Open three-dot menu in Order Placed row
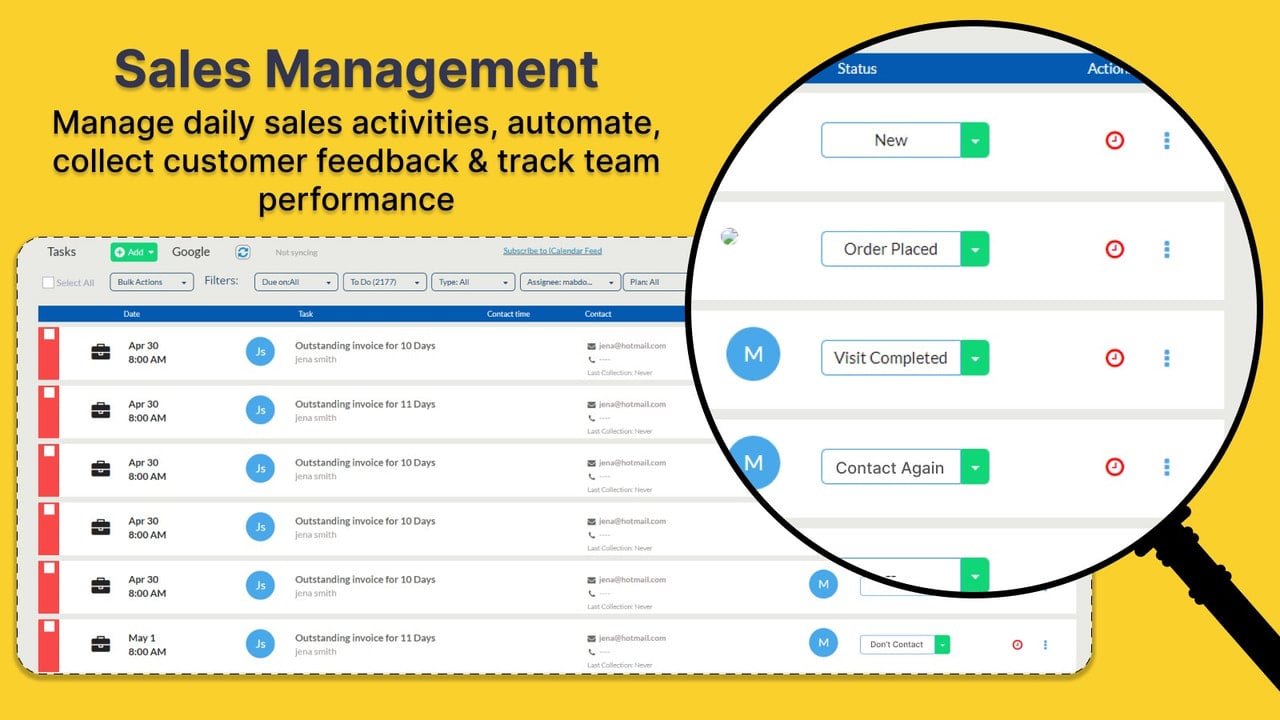Viewport: 1280px width, 720px height. [1167, 249]
